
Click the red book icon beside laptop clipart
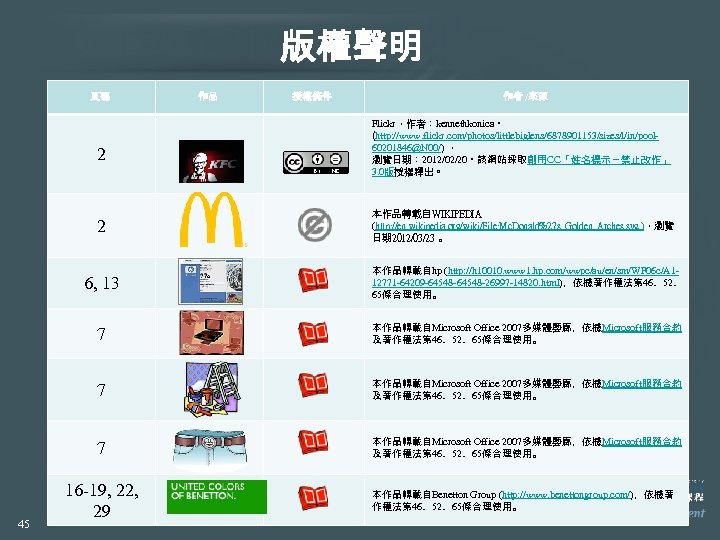coord(313,334)
